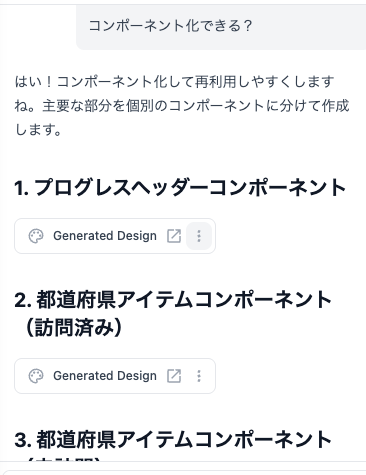Open second Generated Design via external-link icon
366x475 pixels.
tap(174, 376)
